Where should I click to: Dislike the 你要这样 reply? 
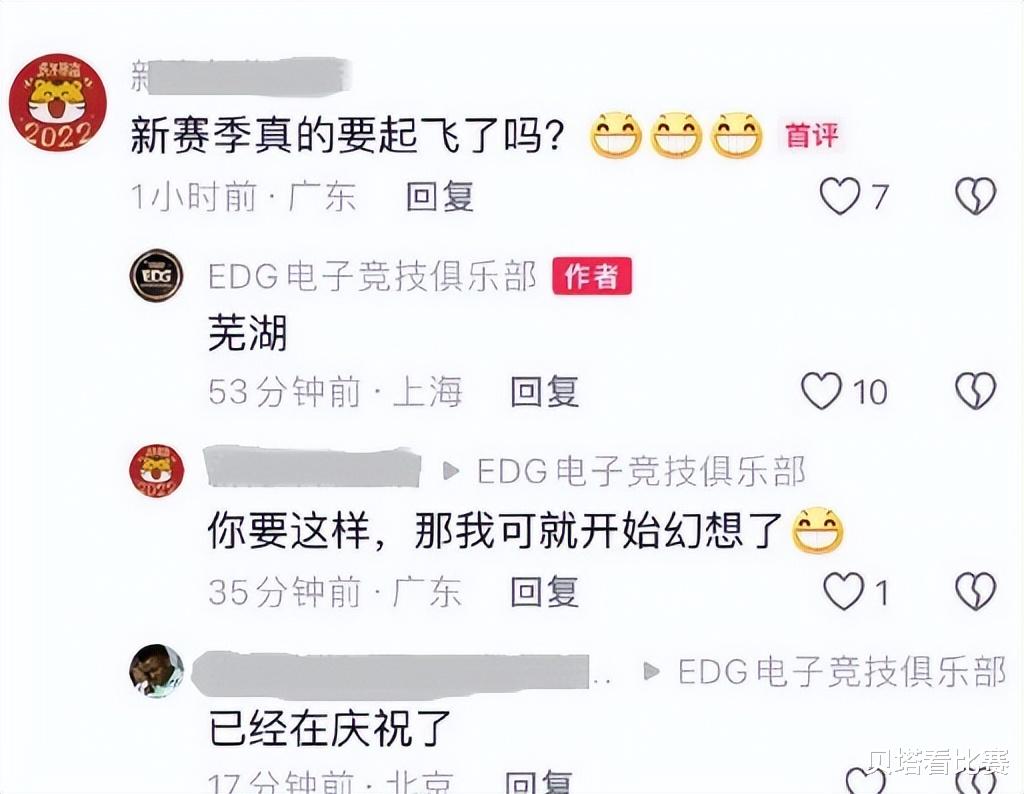point(976,592)
